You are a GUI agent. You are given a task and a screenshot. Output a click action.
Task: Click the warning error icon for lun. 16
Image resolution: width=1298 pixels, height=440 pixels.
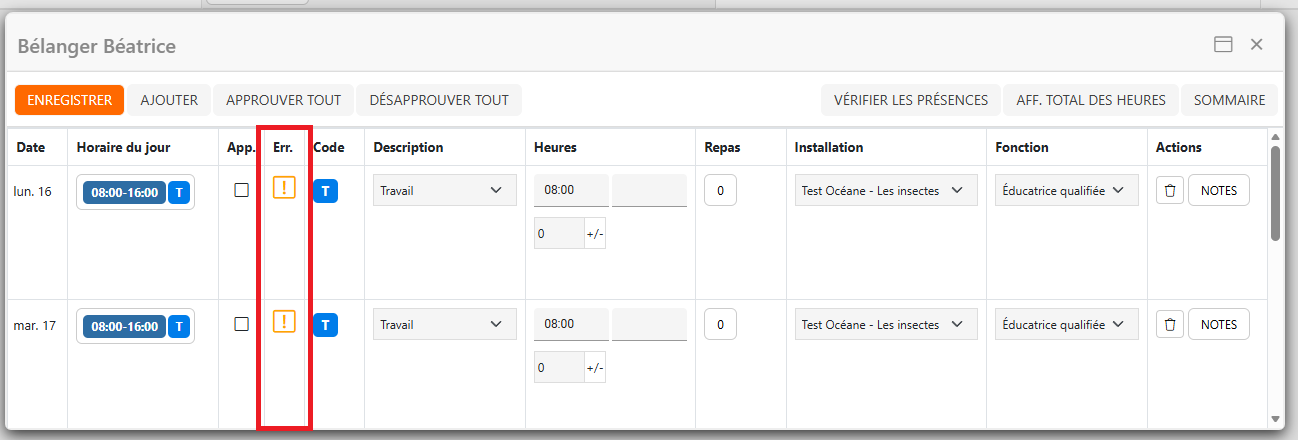coord(284,188)
